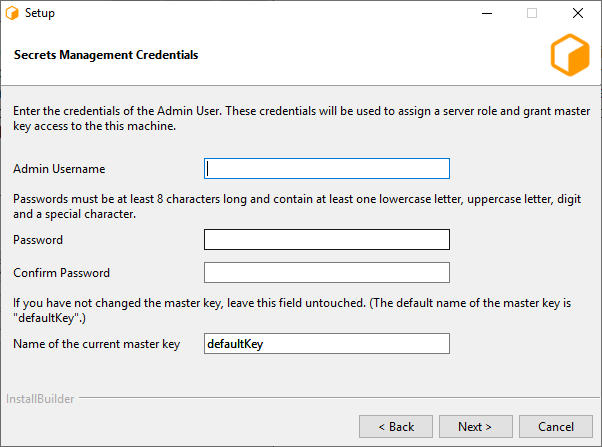602x447 pixels.
Task: Click the "Enter the credentials of the Admin User" text
Action: 301,118
